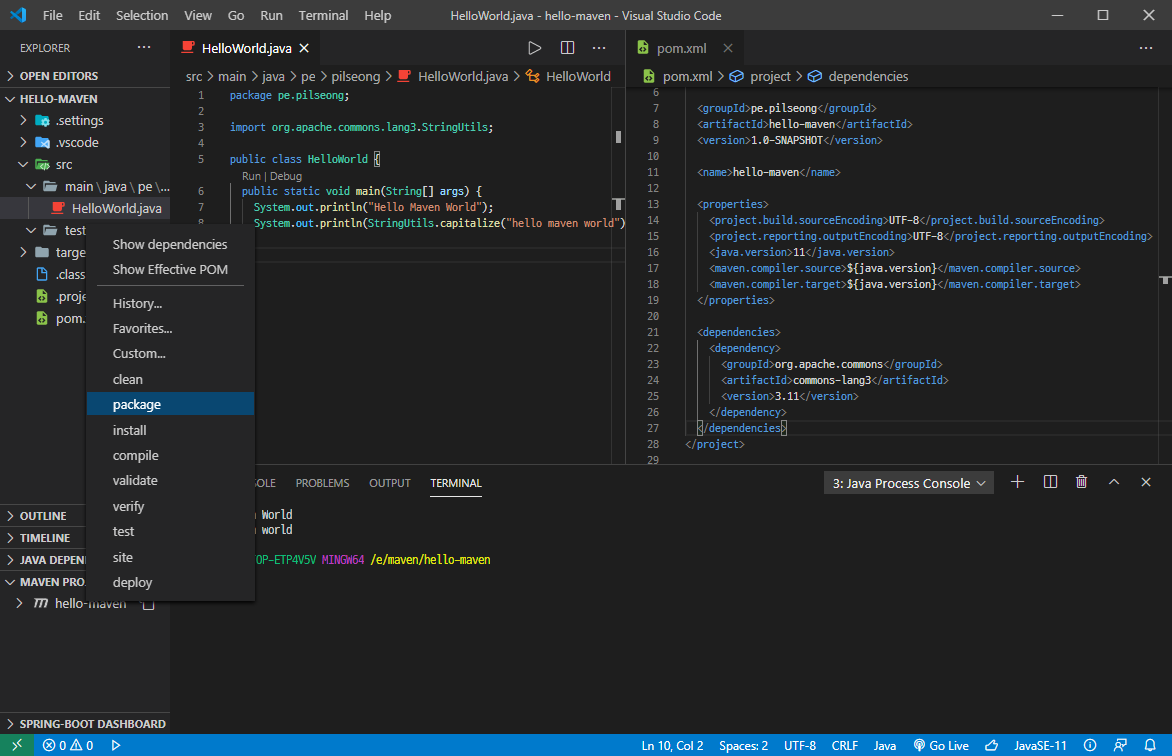
Task: Expand the .settings folder
Action: coord(84,120)
